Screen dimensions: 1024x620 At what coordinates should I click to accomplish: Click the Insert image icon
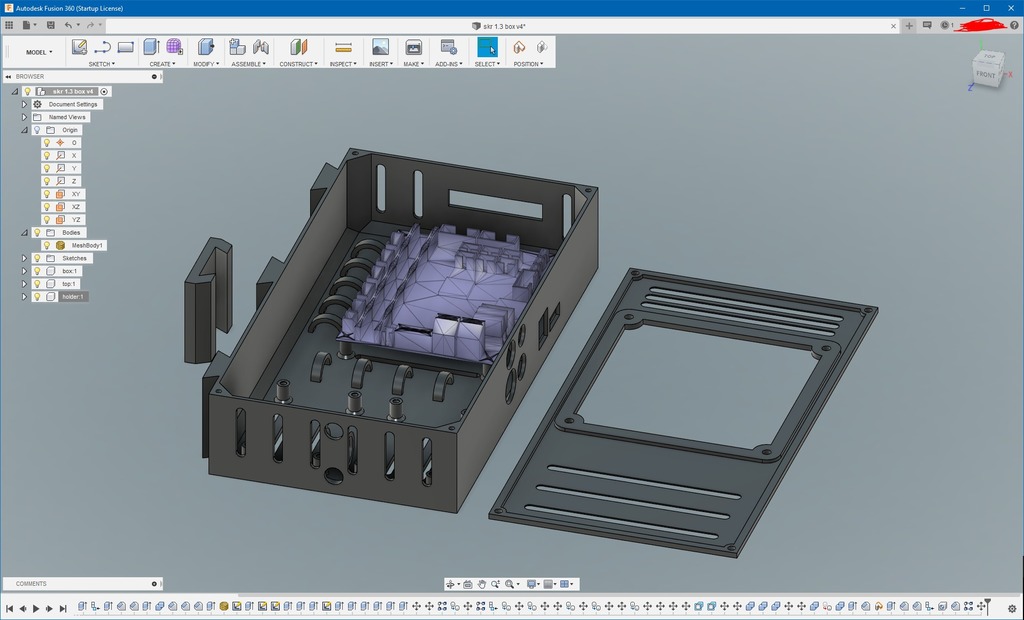[380, 47]
